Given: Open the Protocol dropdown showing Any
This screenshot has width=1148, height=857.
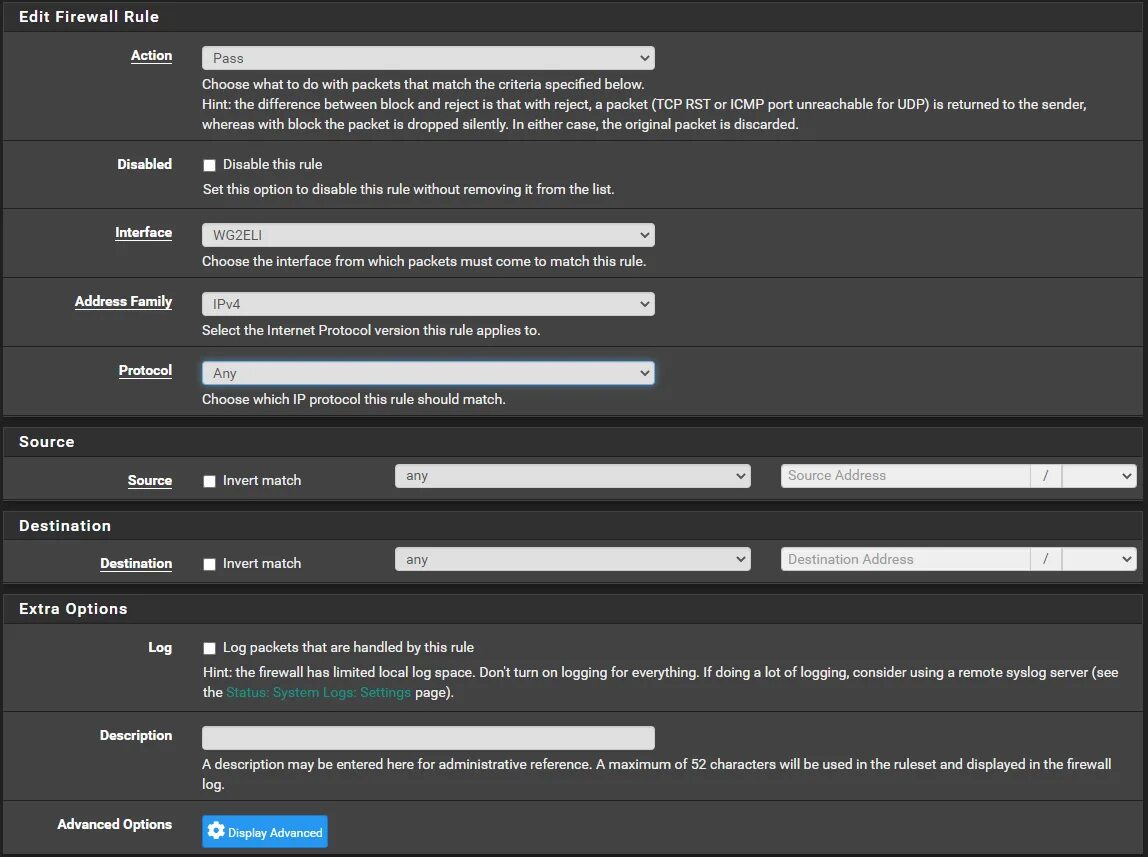Looking at the screenshot, I should point(428,373).
